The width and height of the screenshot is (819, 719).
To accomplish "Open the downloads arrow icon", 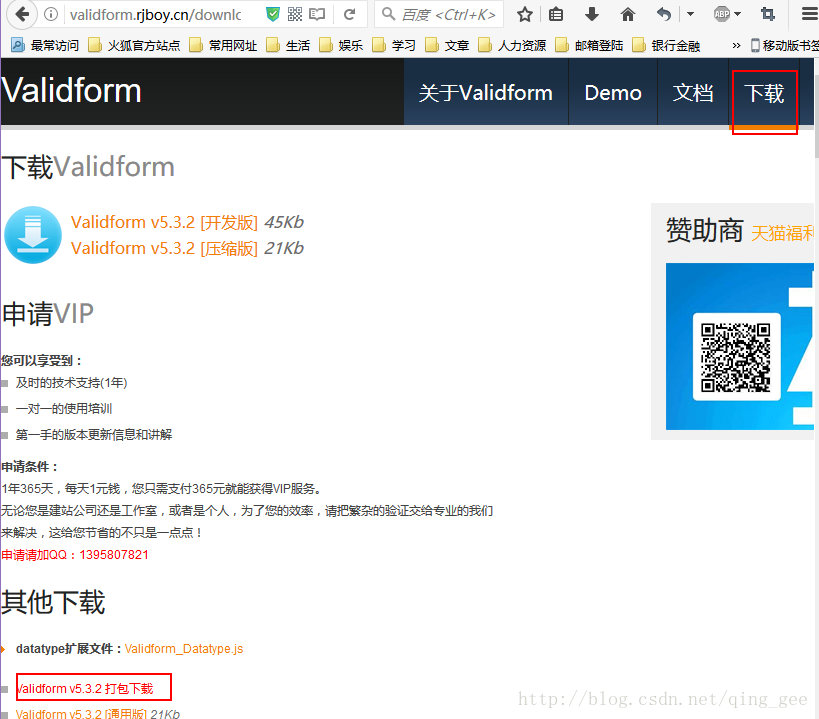I will click(592, 14).
